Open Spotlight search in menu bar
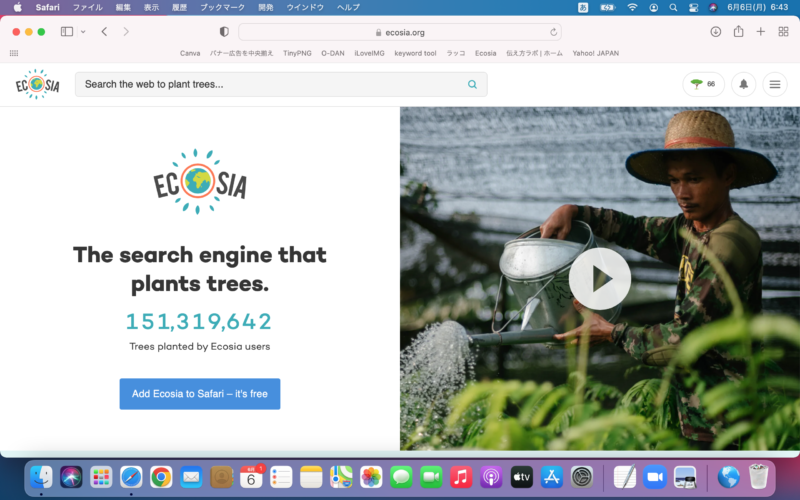The height and width of the screenshot is (500, 800). tap(673, 7)
